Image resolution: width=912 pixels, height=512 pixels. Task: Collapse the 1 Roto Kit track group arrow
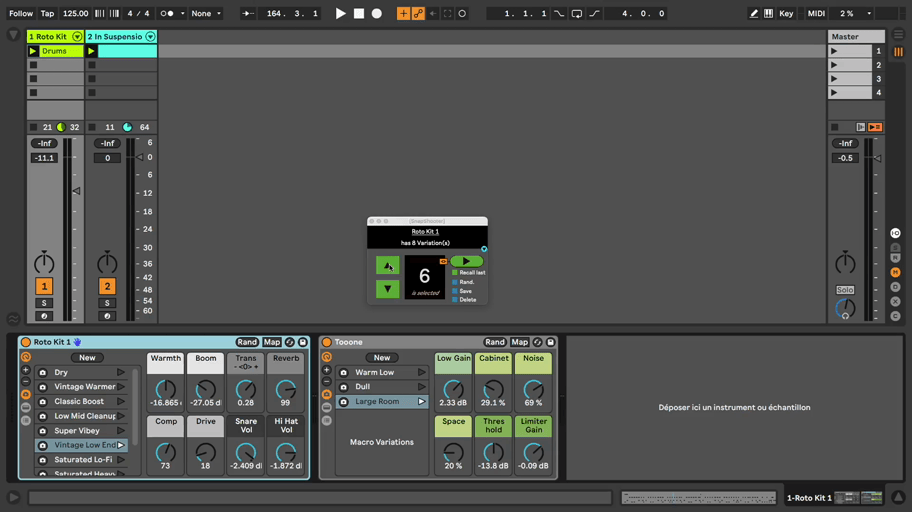77,37
